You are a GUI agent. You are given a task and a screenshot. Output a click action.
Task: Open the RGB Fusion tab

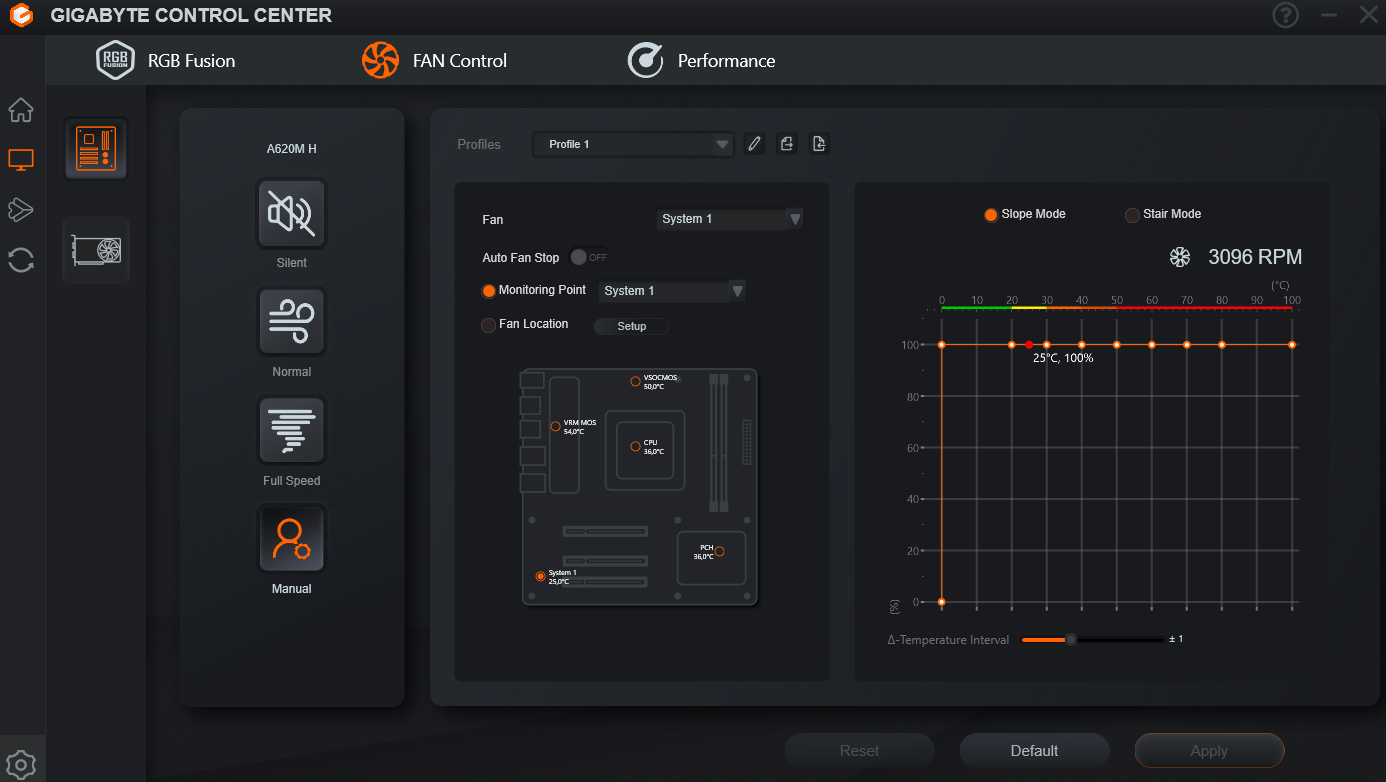click(x=166, y=60)
